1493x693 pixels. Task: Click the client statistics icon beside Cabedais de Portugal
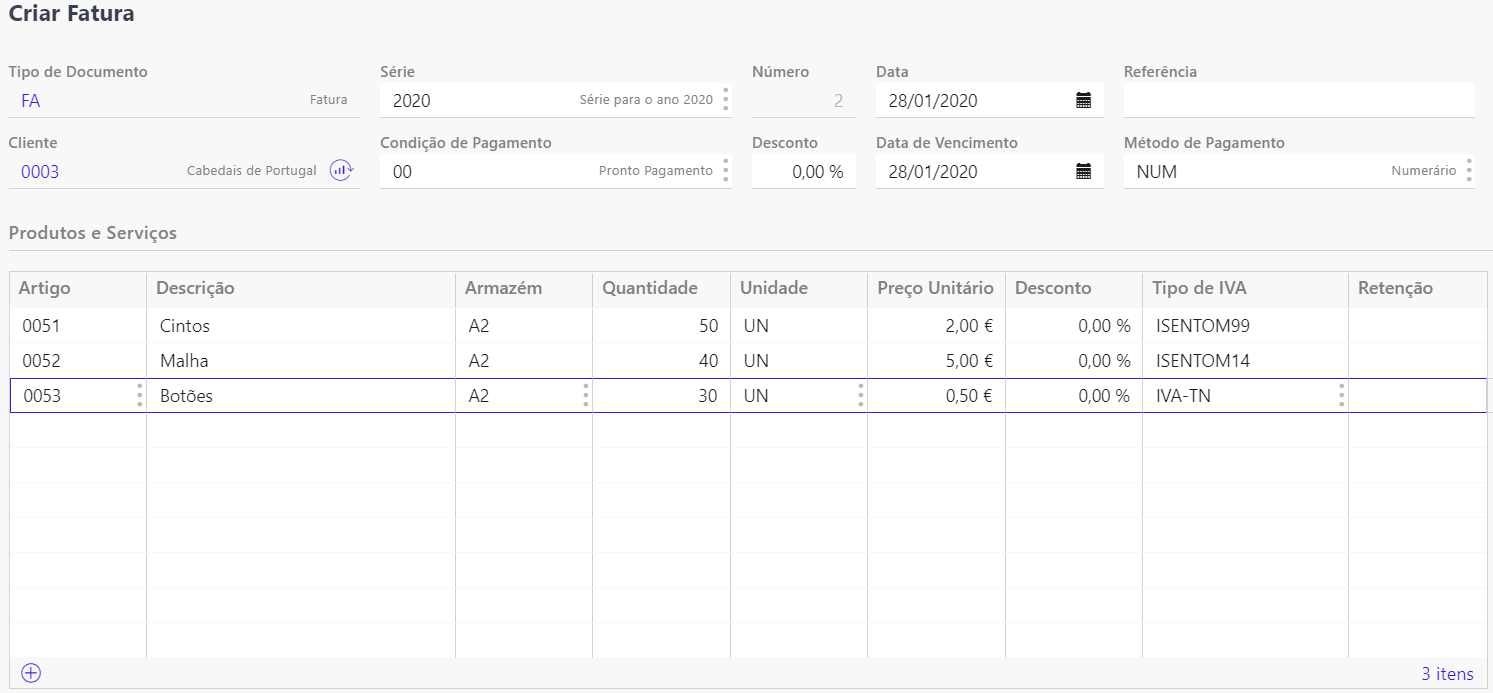click(x=342, y=171)
